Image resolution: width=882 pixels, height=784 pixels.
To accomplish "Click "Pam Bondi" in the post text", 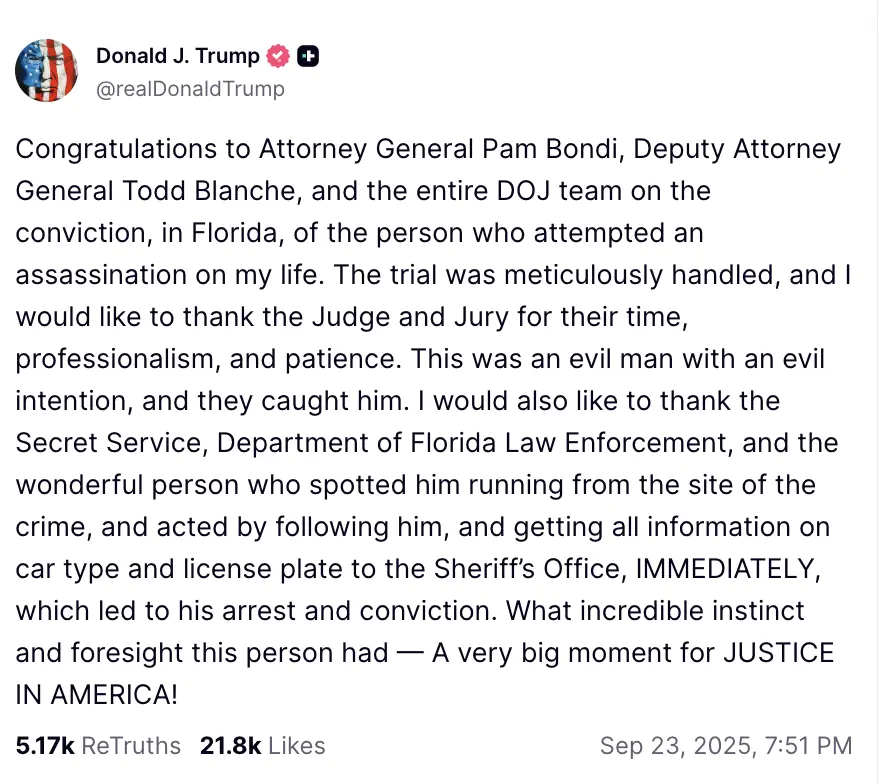I will tap(516, 149).
